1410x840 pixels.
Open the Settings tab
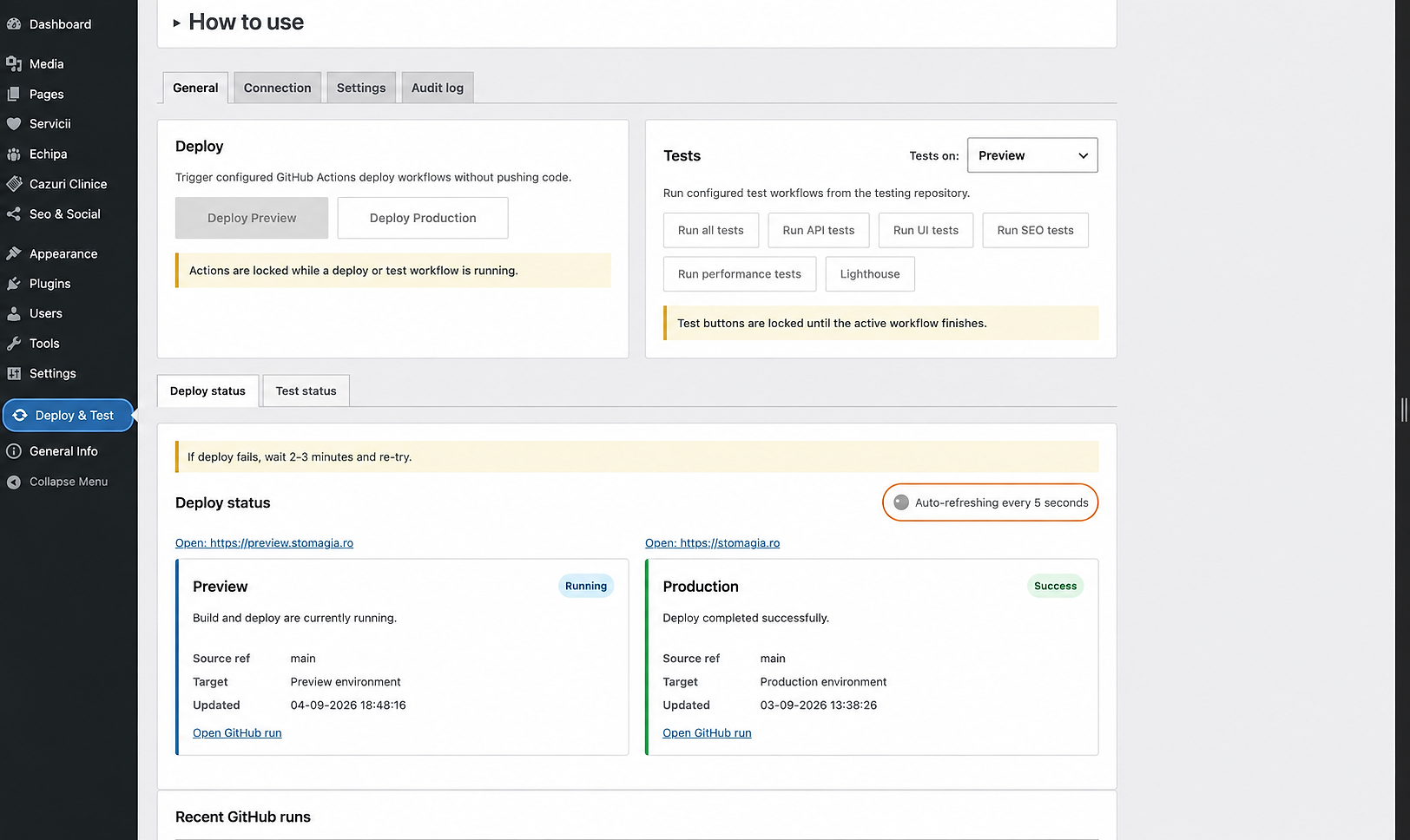click(361, 88)
